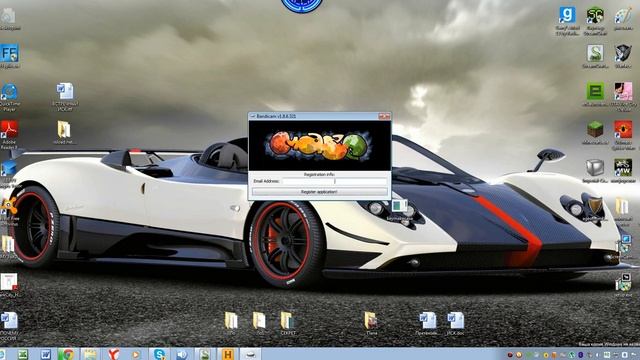Open the pink anime girl desktop shortcut

pos(623,91)
